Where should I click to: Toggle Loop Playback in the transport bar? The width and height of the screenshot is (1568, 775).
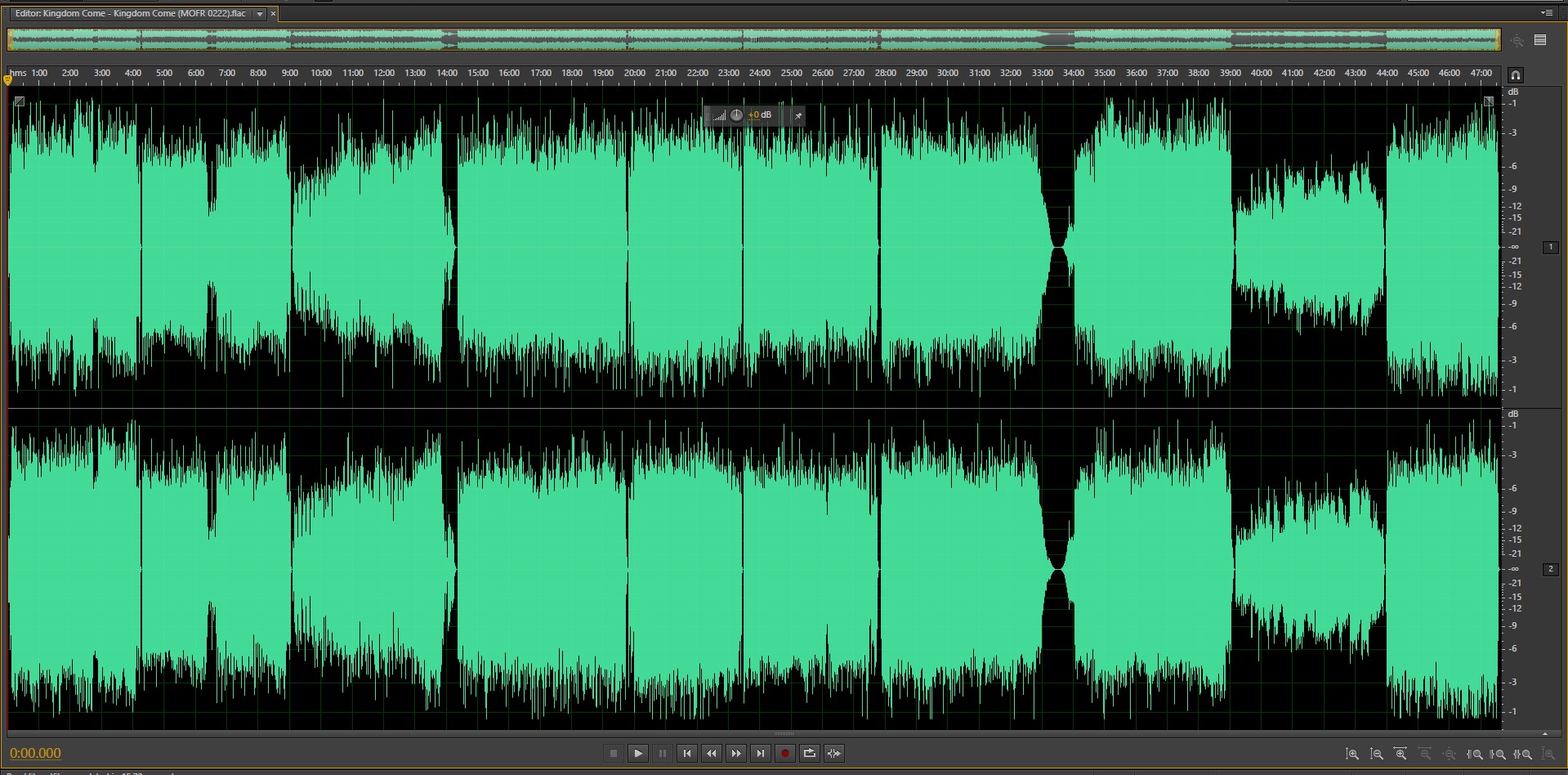pos(810,754)
